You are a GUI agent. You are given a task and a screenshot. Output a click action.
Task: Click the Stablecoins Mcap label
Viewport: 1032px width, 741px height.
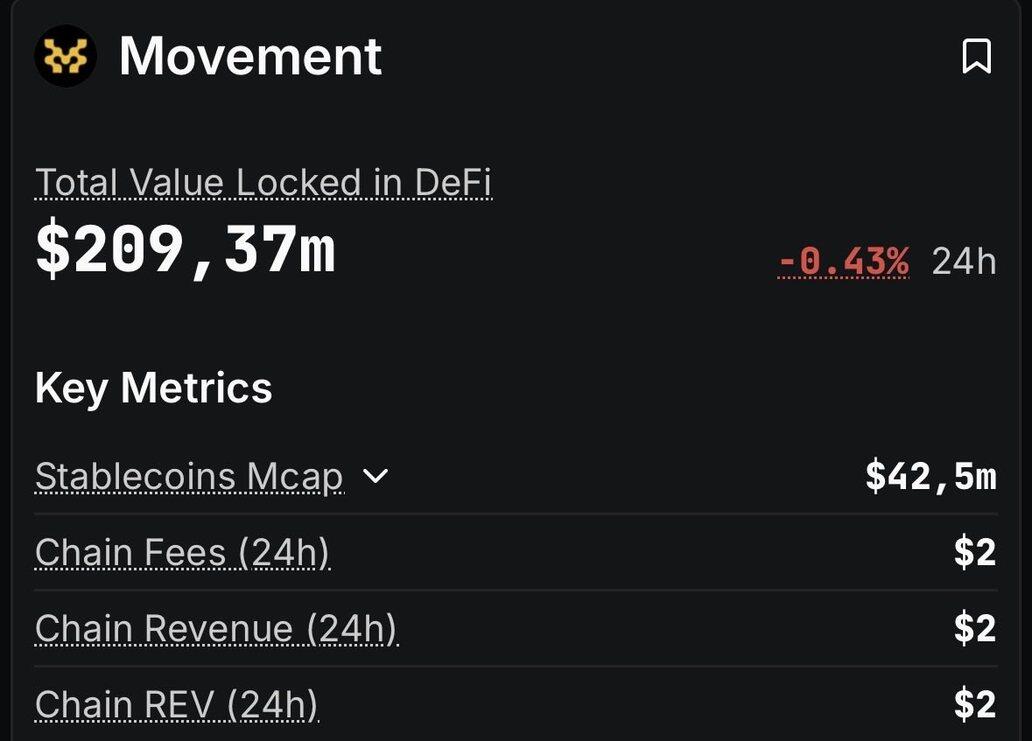pyautogui.click(x=189, y=477)
